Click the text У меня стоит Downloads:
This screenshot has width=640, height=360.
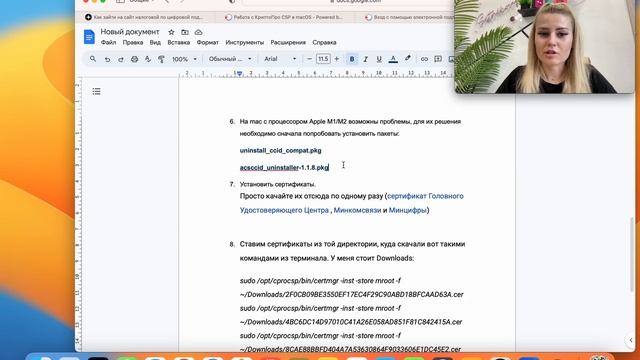coord(372,258)
